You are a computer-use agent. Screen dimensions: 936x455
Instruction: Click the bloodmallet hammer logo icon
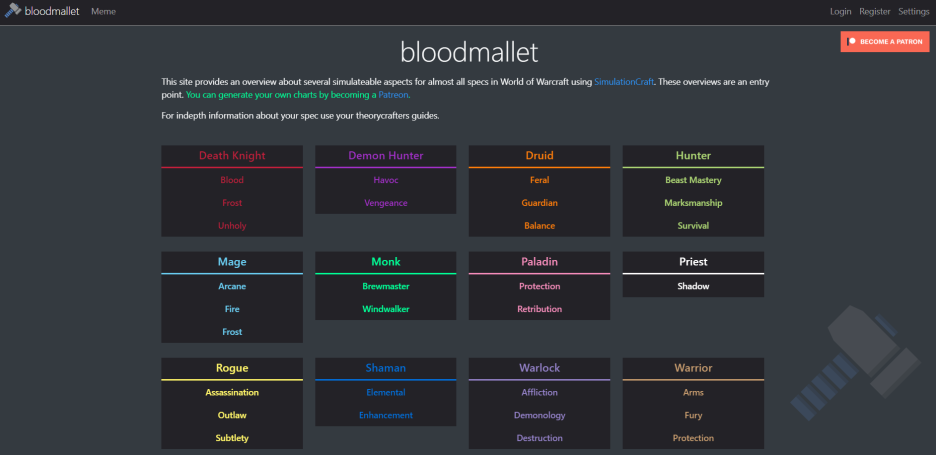(x=13, y=11)
